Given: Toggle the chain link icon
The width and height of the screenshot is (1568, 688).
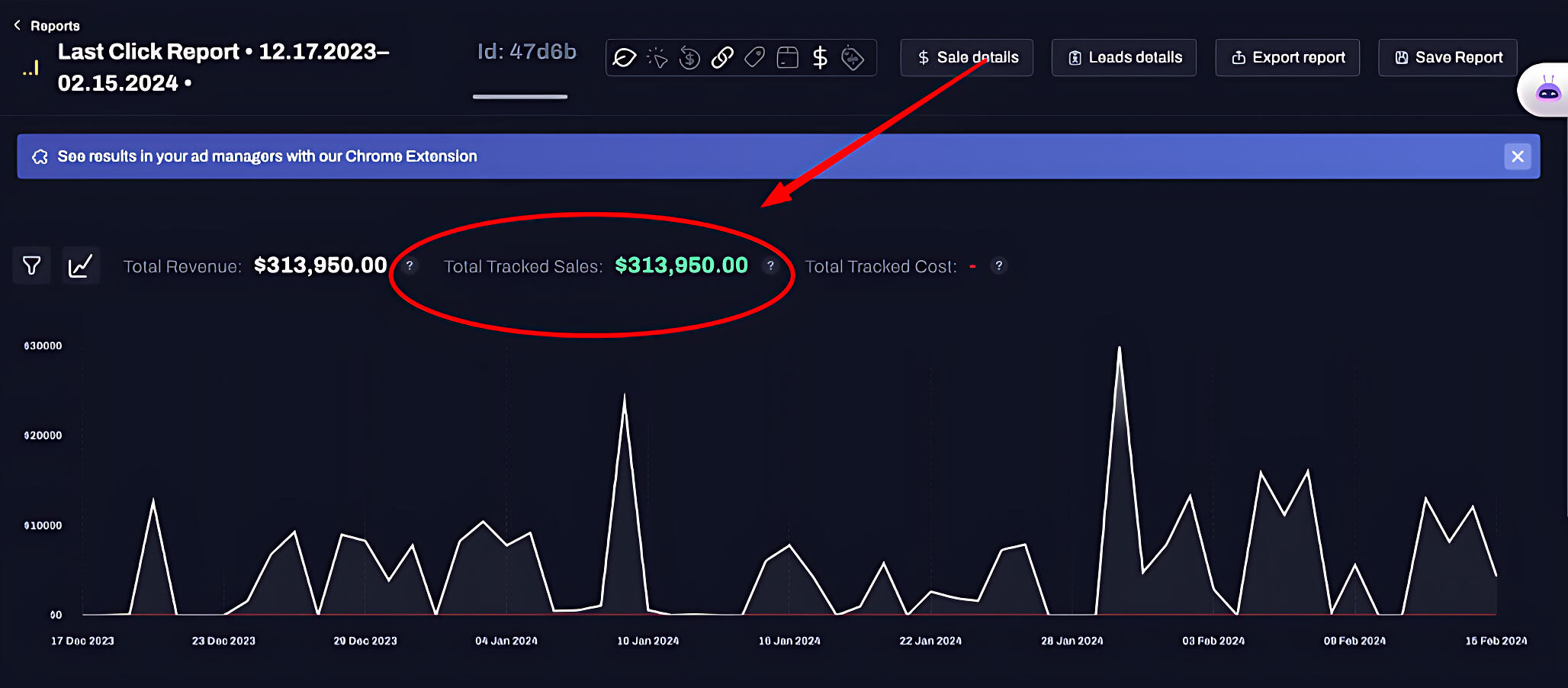Looking at the screenshot, I should 722,58.
